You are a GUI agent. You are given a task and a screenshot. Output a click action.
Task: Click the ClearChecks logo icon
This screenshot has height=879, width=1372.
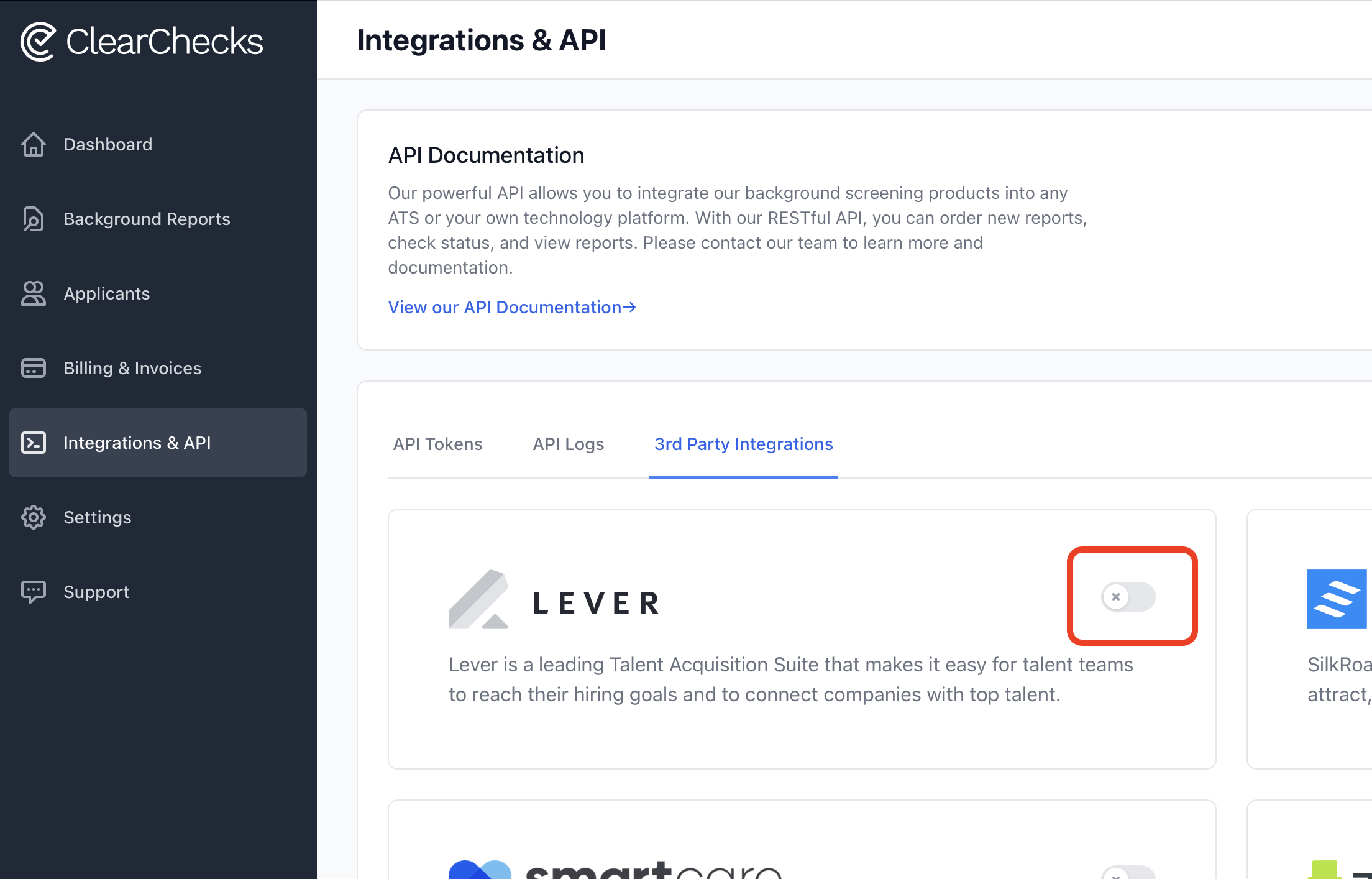pos(38,42)
